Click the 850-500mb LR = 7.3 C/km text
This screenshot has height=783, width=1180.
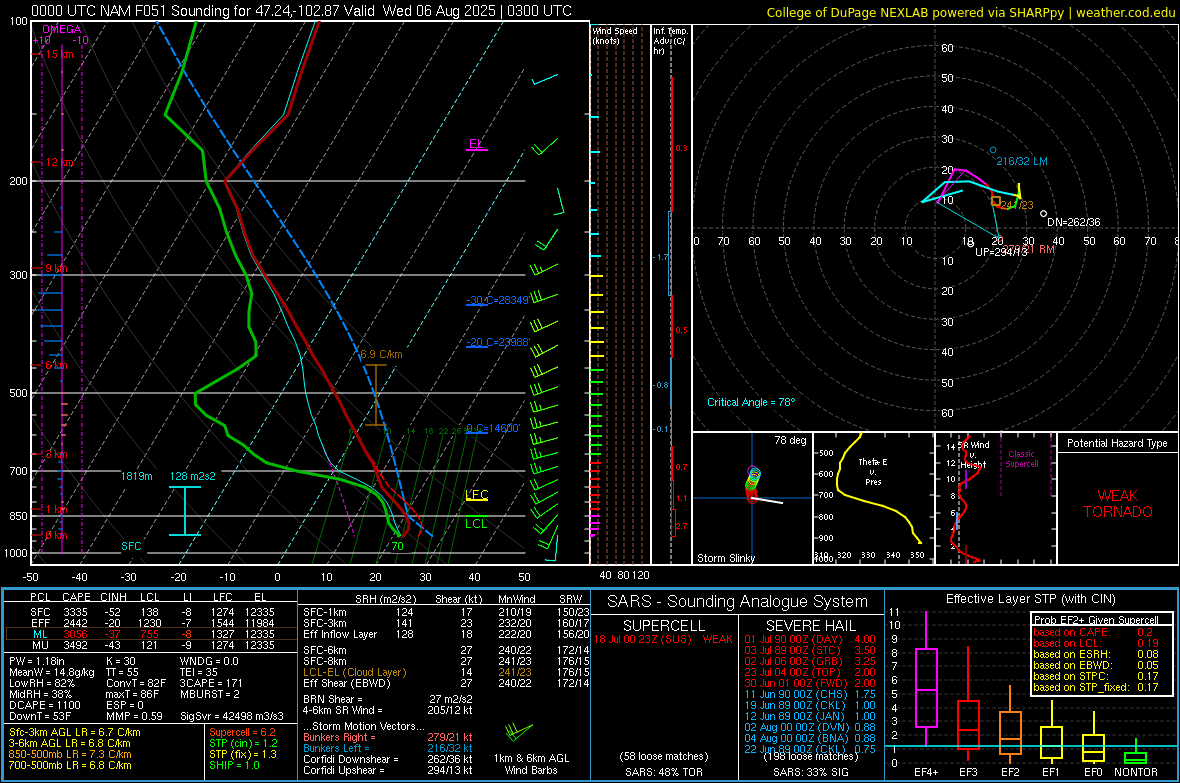(70, 754)
